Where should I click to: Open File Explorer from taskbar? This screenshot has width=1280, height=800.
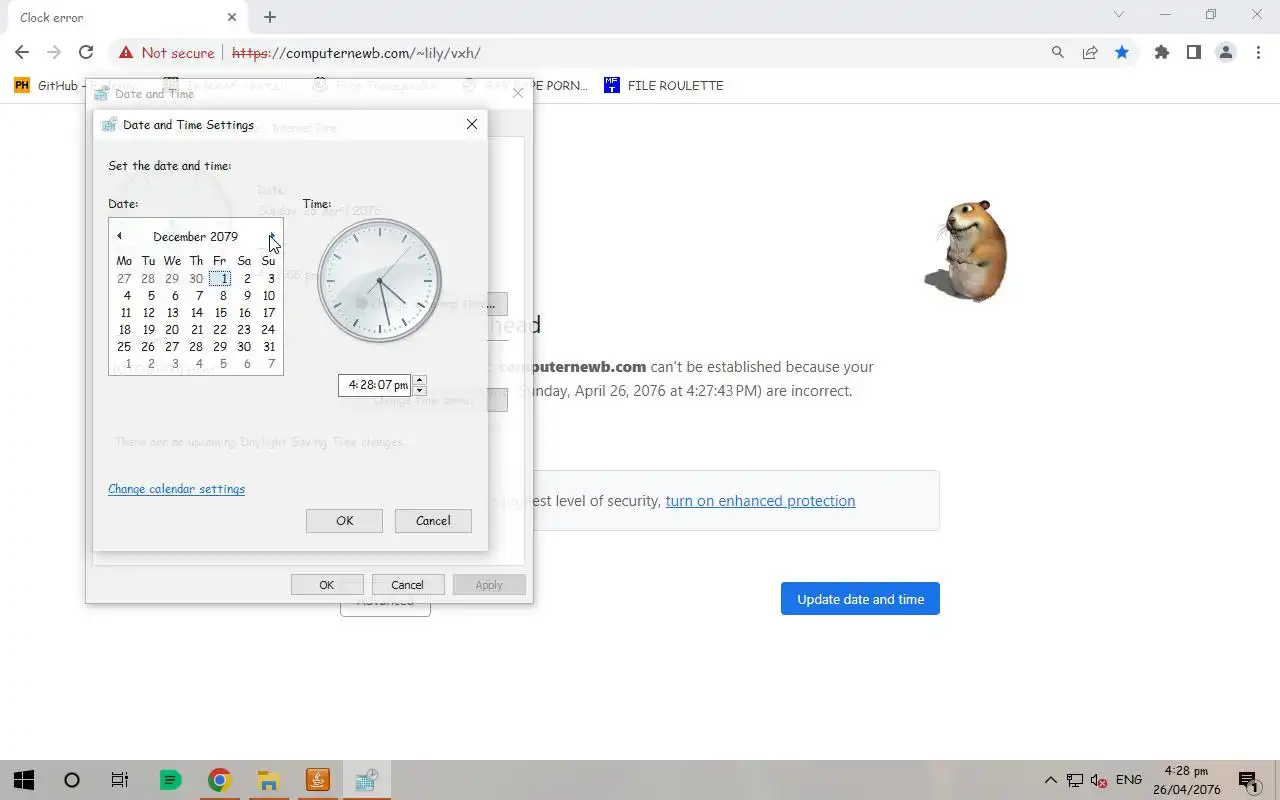point(268,780)
